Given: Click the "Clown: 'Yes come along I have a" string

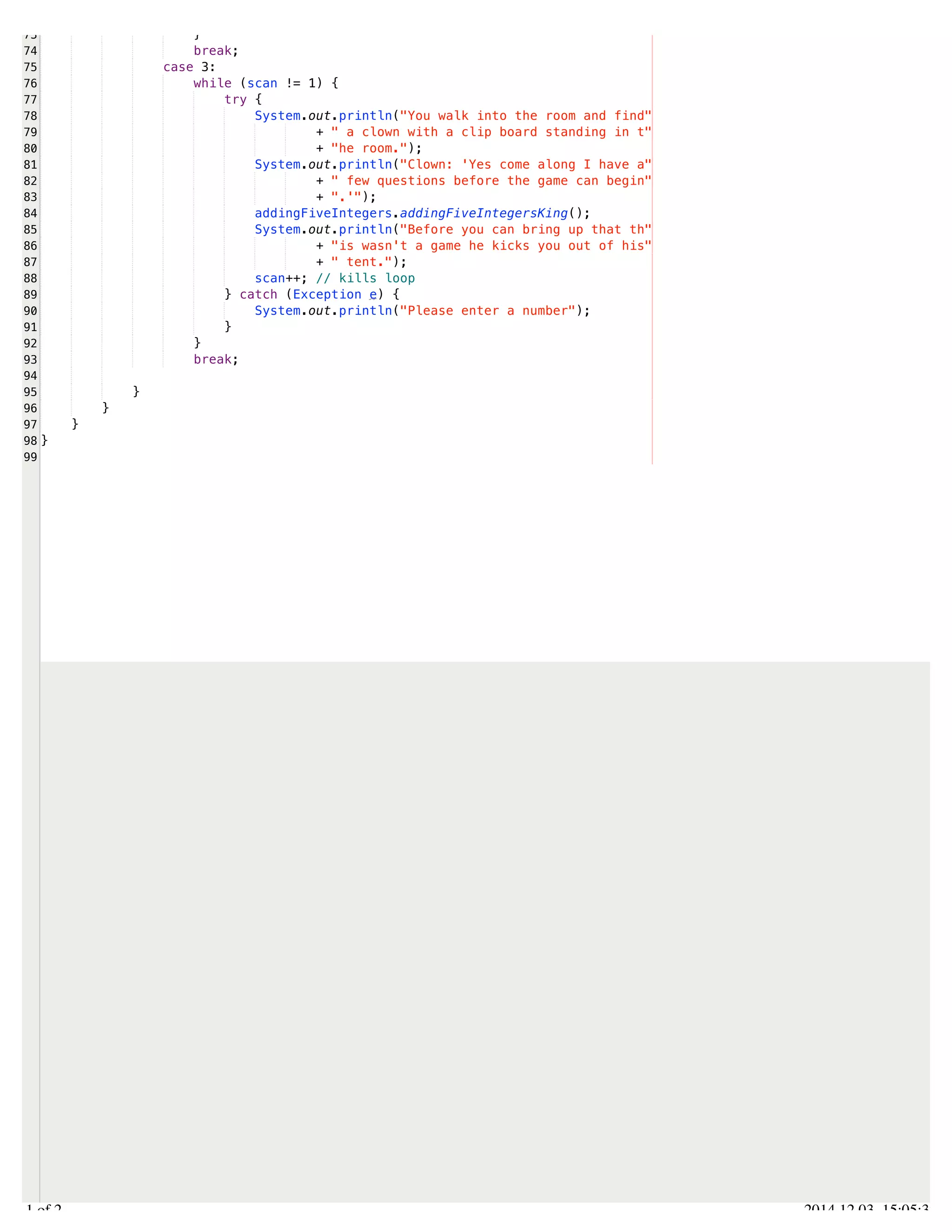Looking at the screenshot, I should [x=525, y=164].
